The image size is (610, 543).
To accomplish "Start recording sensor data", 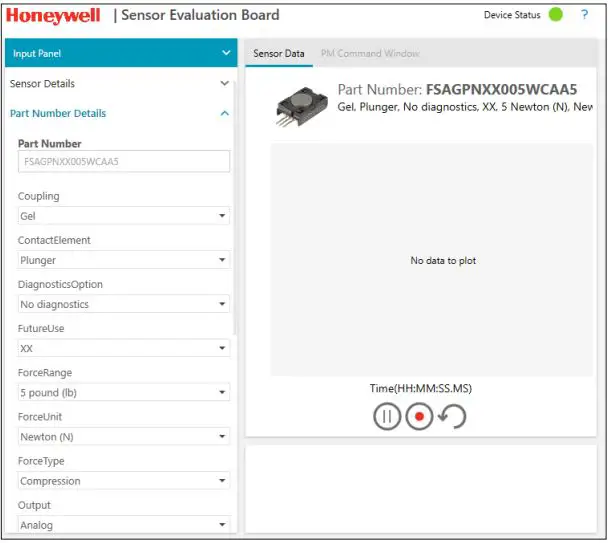I will 419,416.
